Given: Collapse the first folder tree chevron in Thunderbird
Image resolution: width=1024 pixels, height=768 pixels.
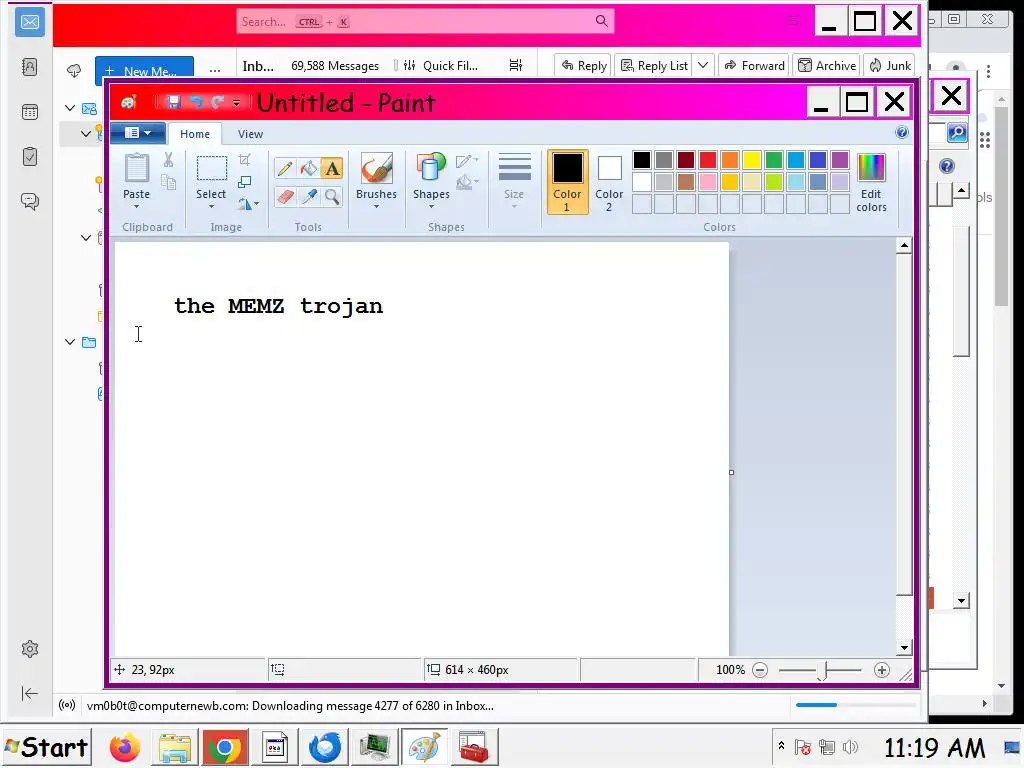Looking at the screenshot, I should point(70,108).
